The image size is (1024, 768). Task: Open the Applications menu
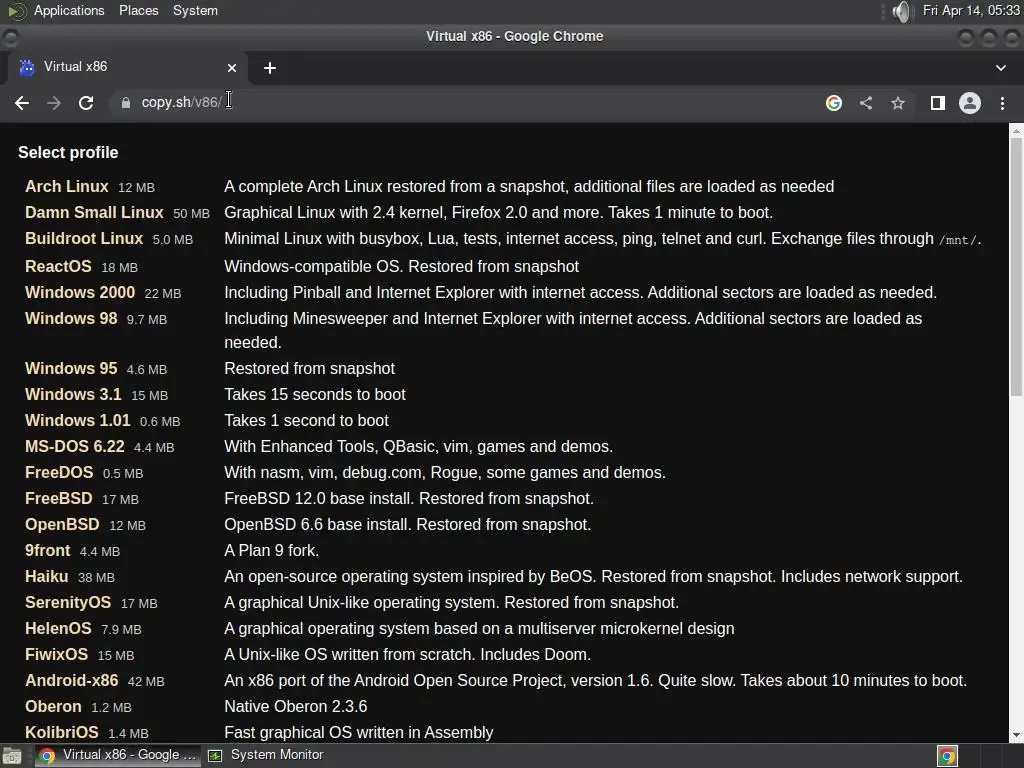69,10
